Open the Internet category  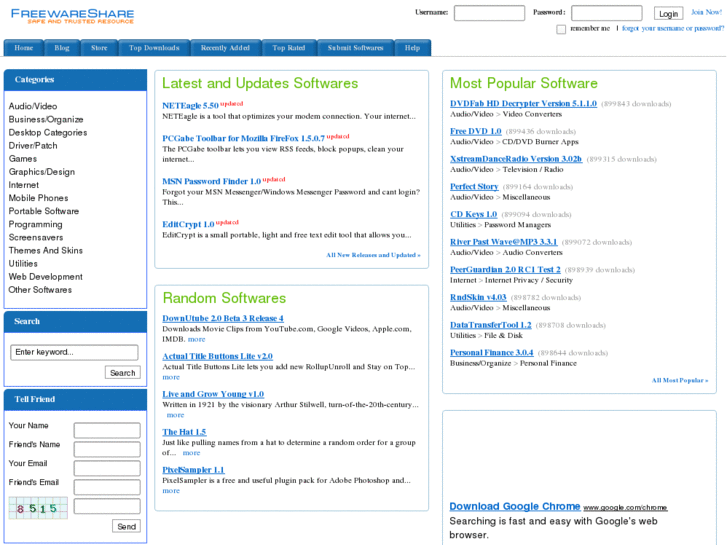[x=24, y=185]
